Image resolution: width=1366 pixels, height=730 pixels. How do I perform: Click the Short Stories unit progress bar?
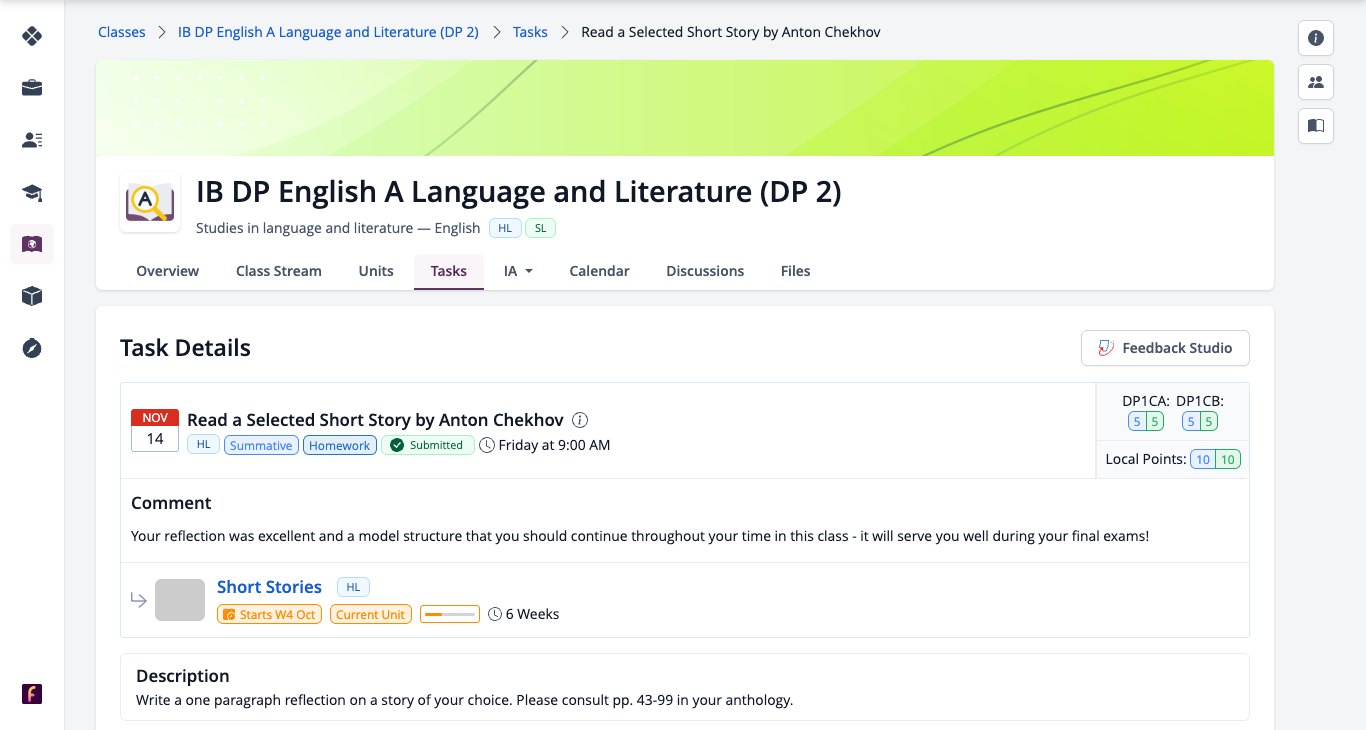click(449, 614)
